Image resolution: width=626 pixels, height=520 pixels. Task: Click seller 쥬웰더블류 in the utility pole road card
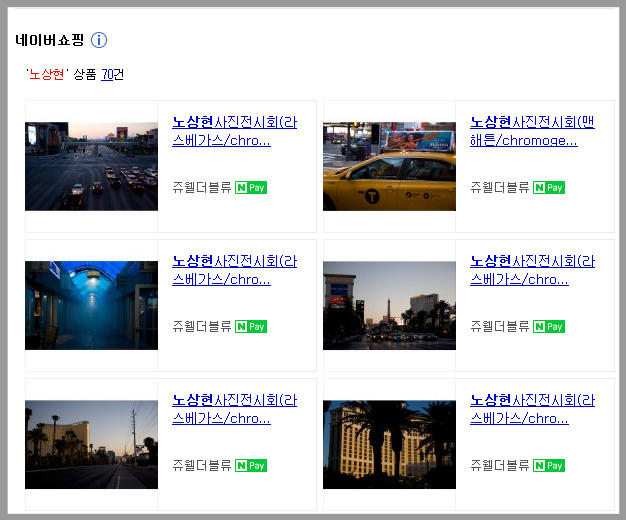tap(202, 465)
